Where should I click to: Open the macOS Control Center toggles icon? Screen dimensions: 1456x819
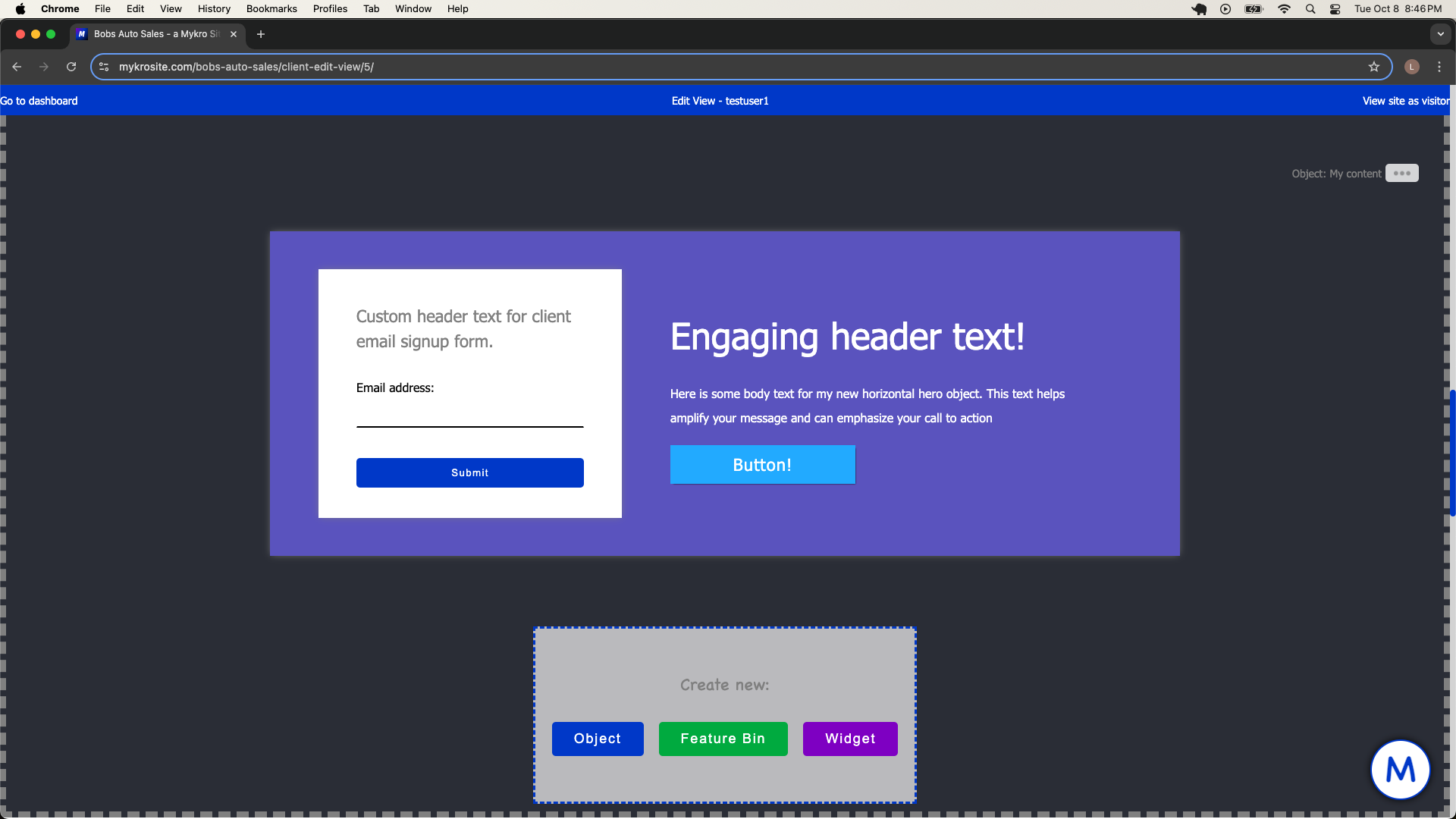pyautogui.click(x=1335, y=9)
